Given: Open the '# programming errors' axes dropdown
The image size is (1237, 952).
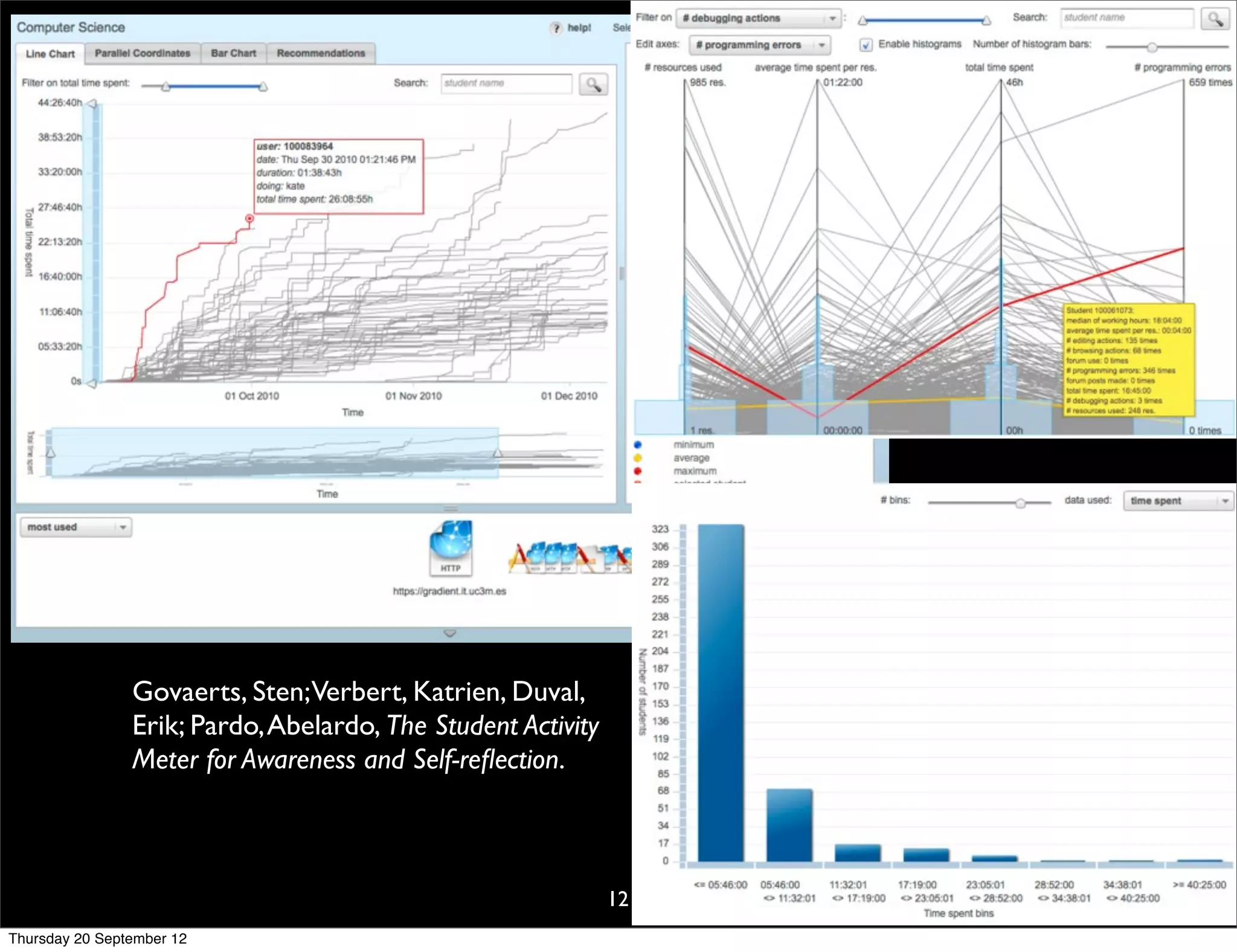Looking at the screenshot, I should [x=759, y=45].
